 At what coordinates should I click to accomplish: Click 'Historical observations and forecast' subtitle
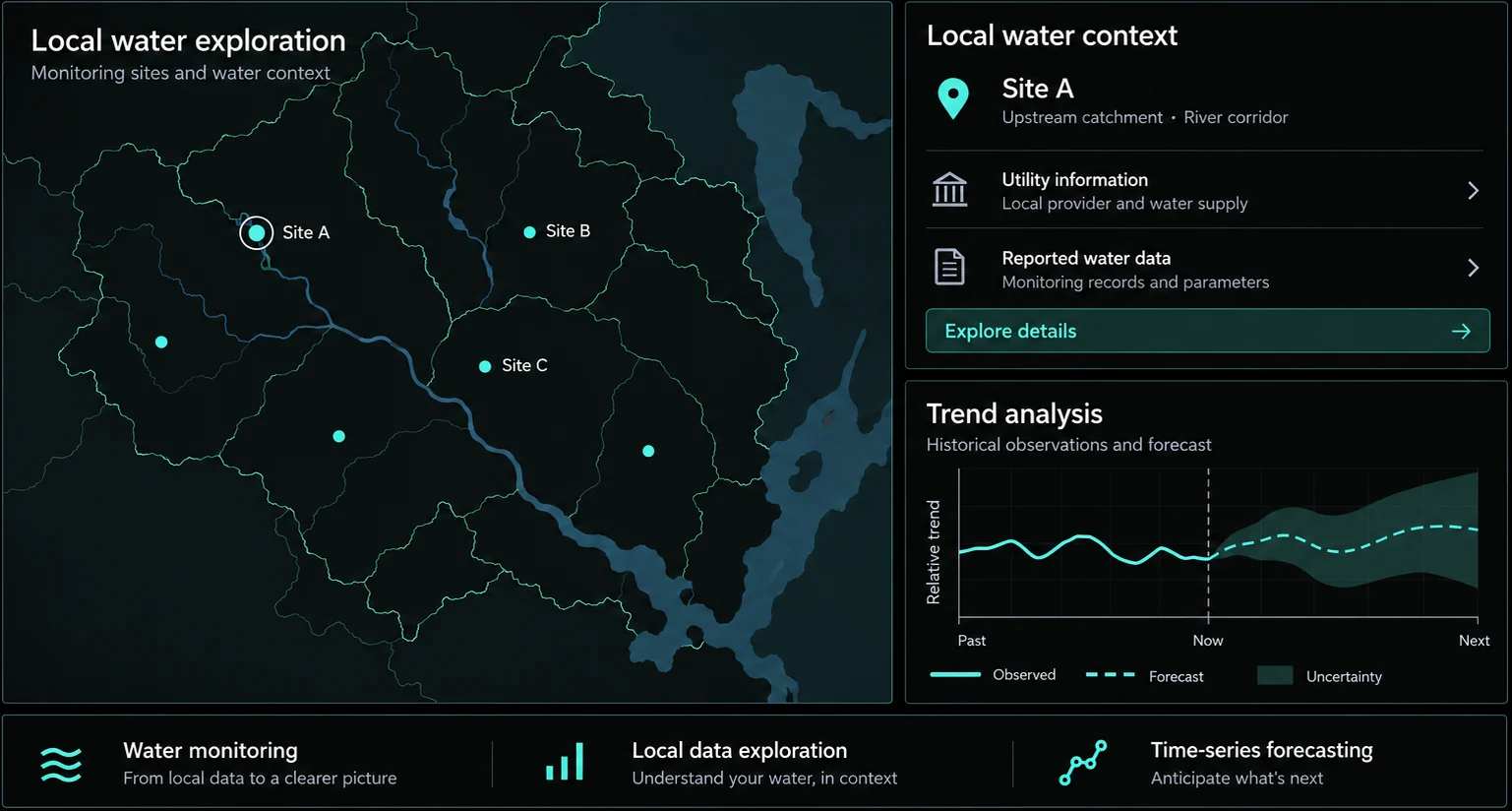1068,445
